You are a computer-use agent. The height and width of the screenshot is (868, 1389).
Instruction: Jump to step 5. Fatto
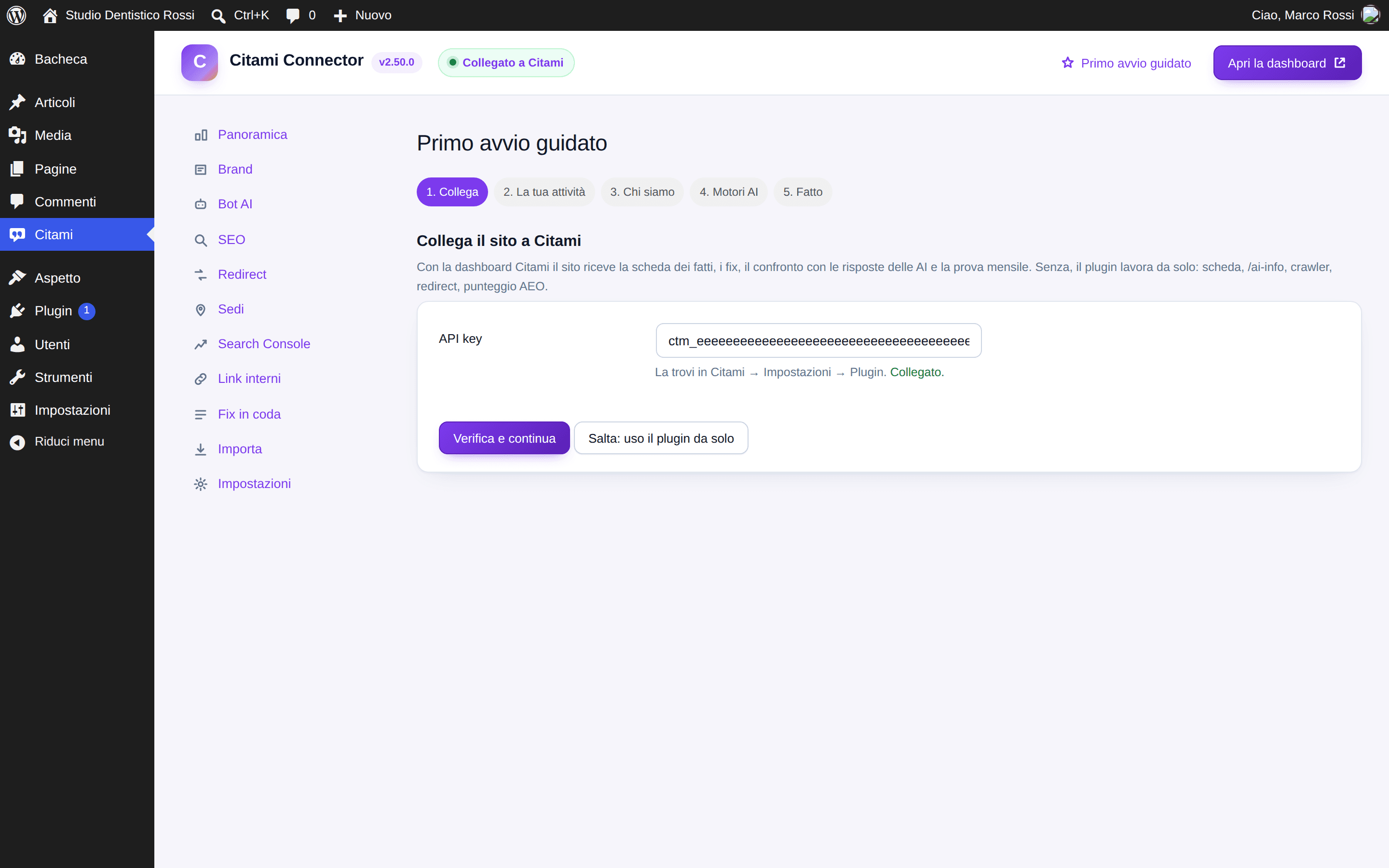(x=803, y=192)
